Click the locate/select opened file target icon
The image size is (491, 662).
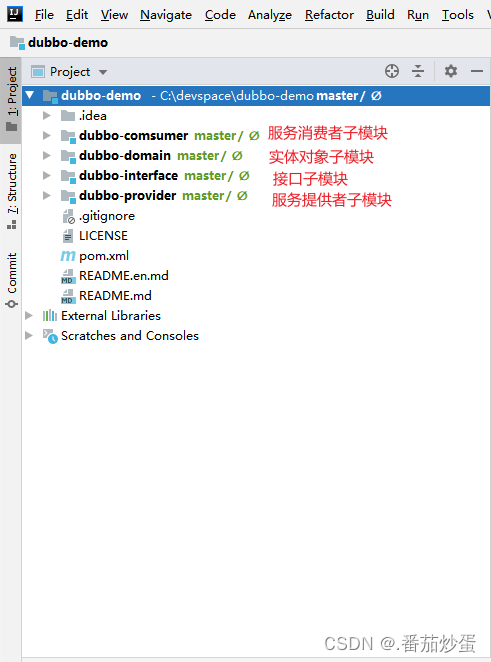pyautogui.click(x=392, y=71)
